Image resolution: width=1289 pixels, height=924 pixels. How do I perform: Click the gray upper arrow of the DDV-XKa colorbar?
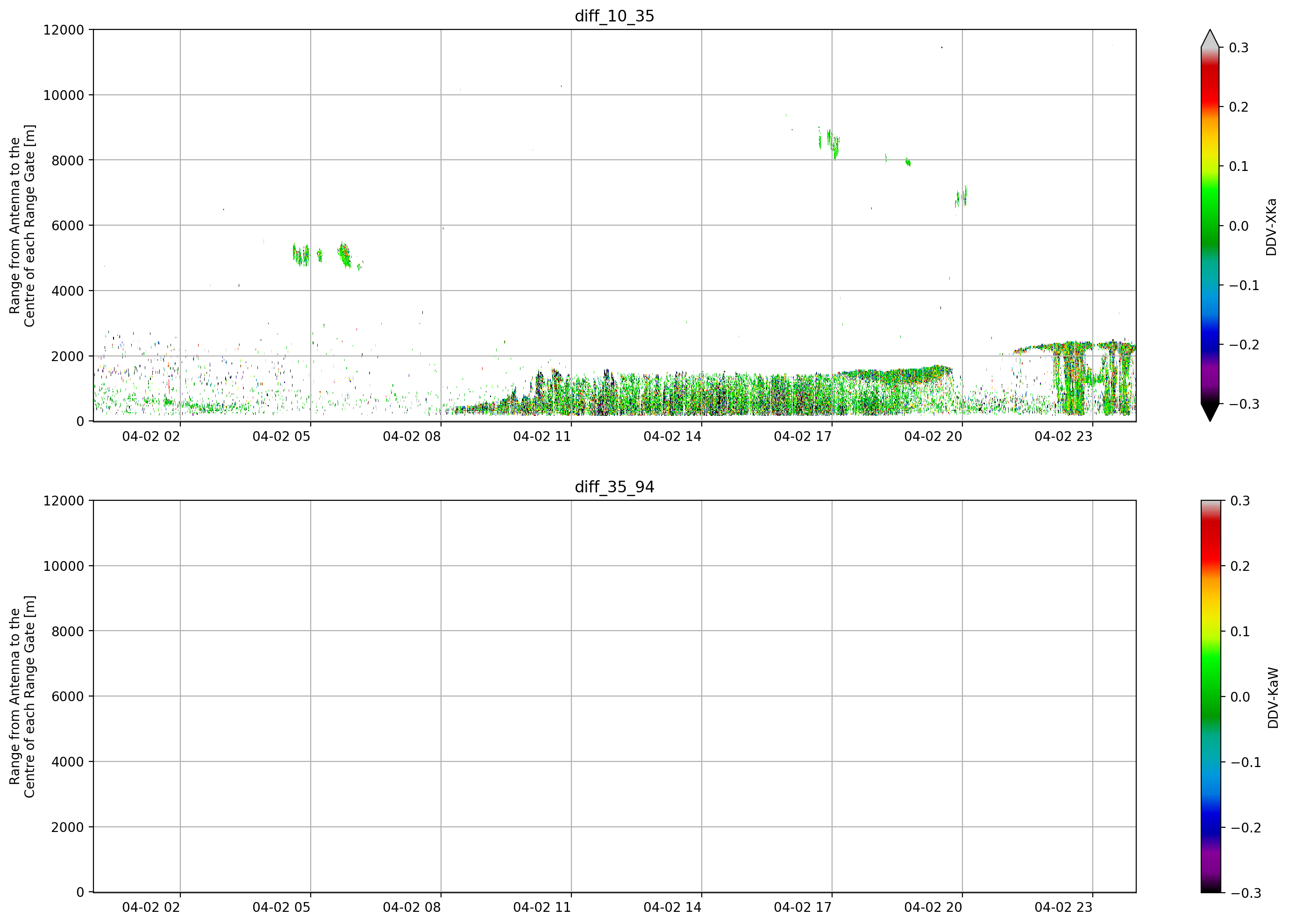click(1210, 39)
